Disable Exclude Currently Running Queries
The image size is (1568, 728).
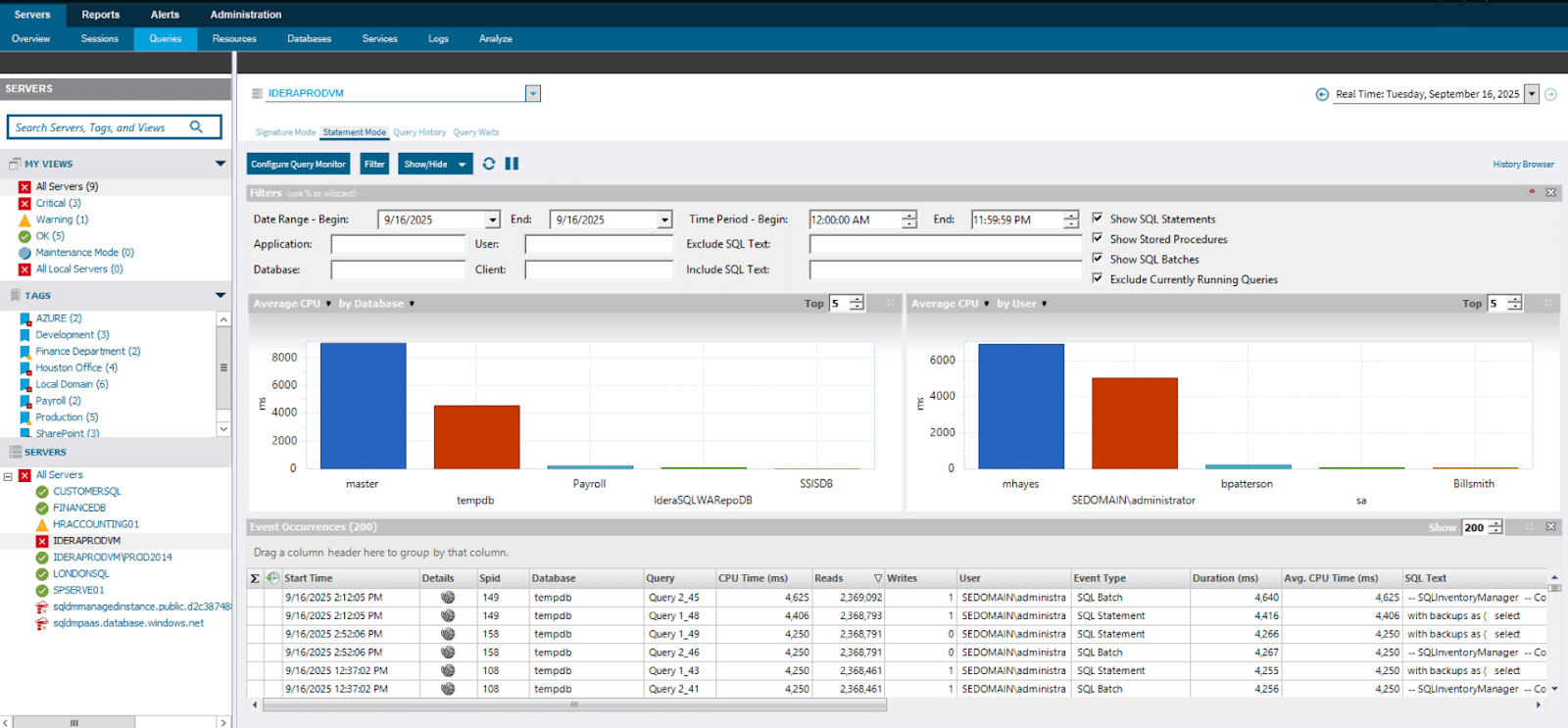click(1098, 278)
